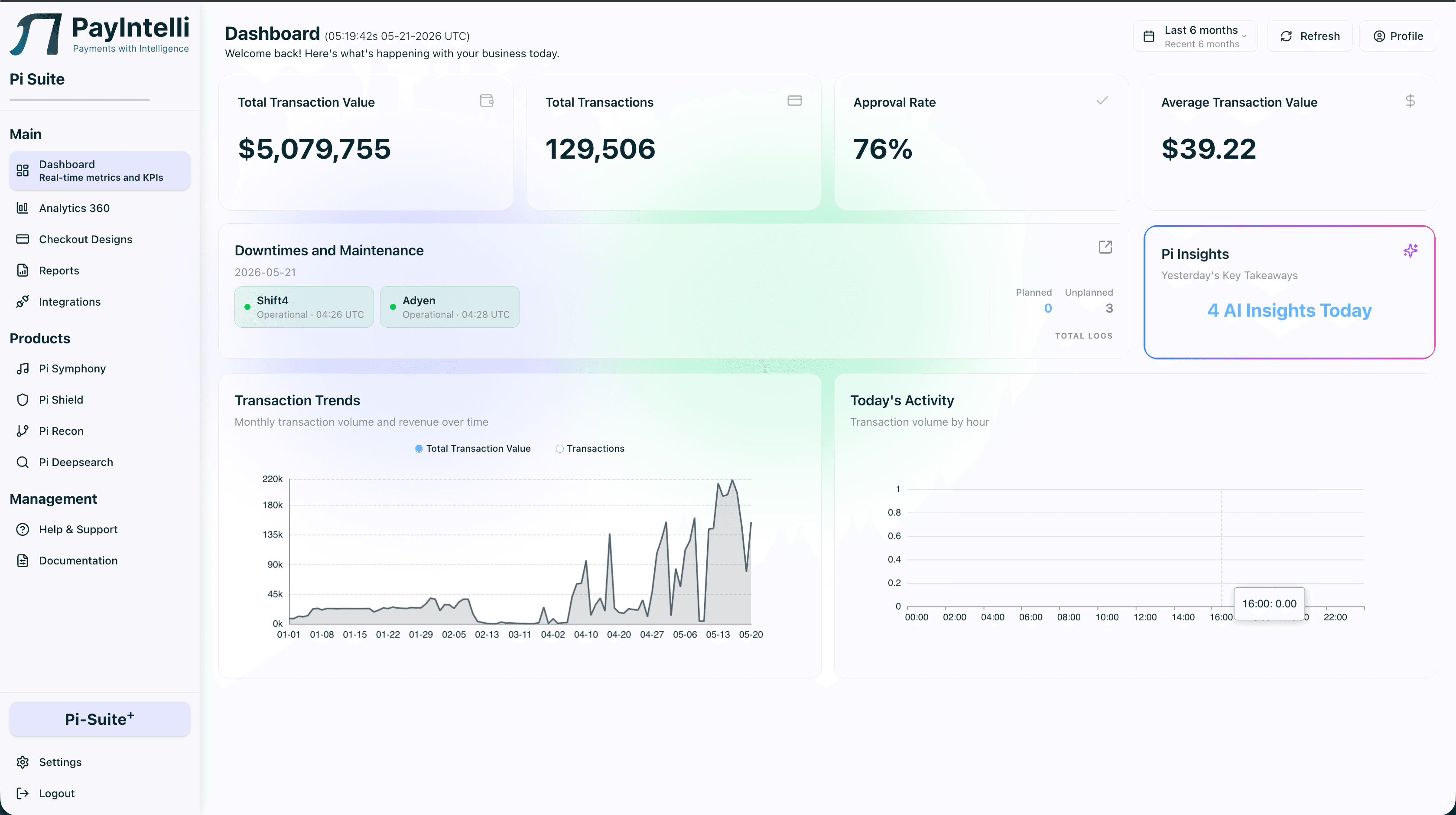Click the dollar icon on Average Transaction Value
The width and height of the screenshot is (1456, 815).
click(x=1410, y=101)
